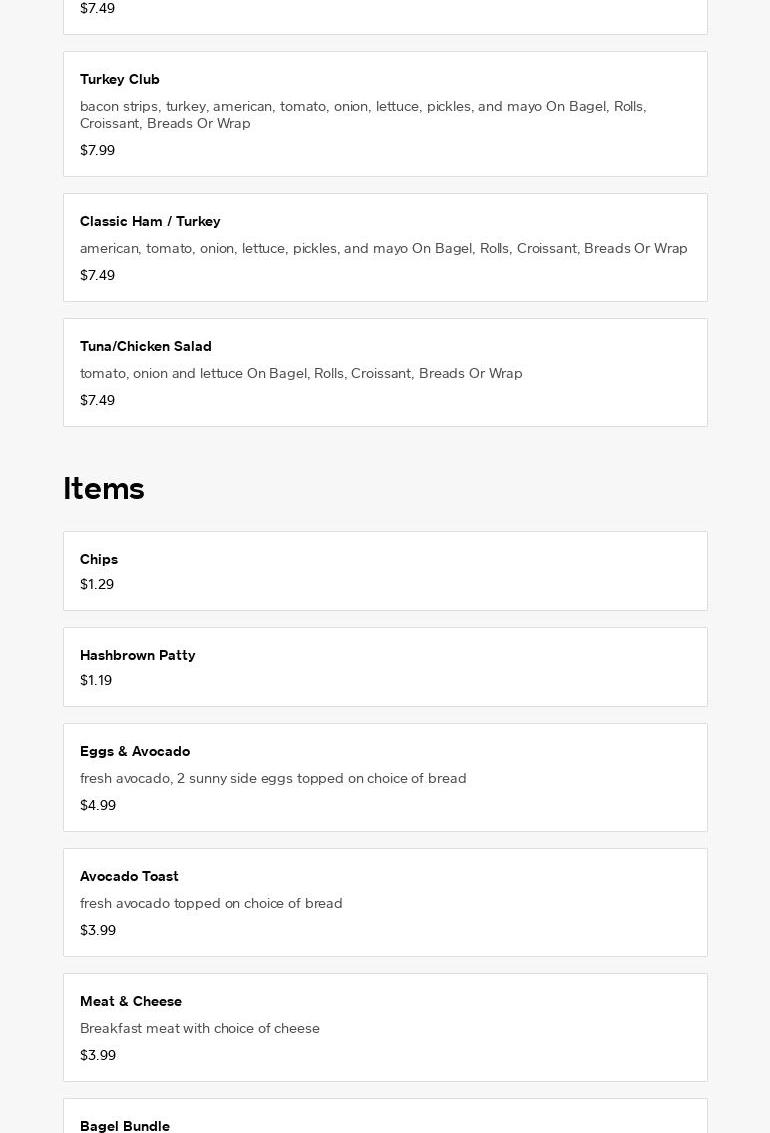This screenshot has width=770, height=1133.
Task: Pick the Hashbrown Patty item
Action: point(138,655)
